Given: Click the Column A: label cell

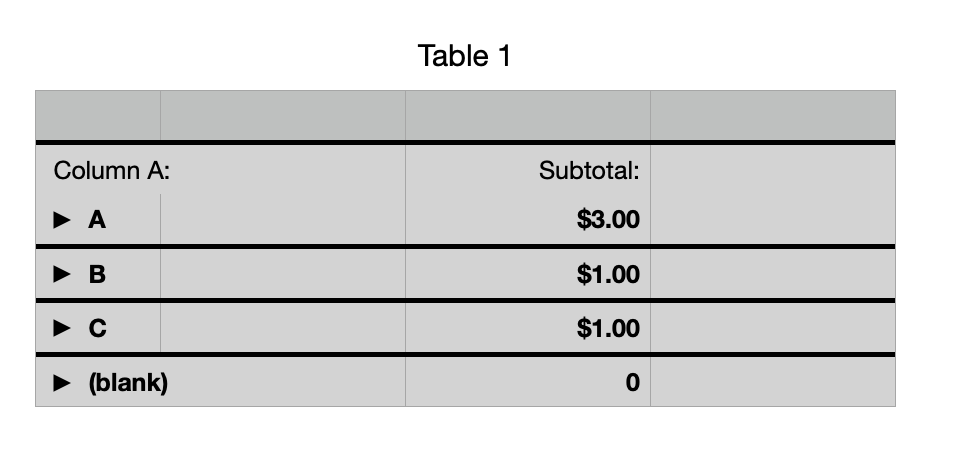Looking at the screenshot, I should 112,171.
